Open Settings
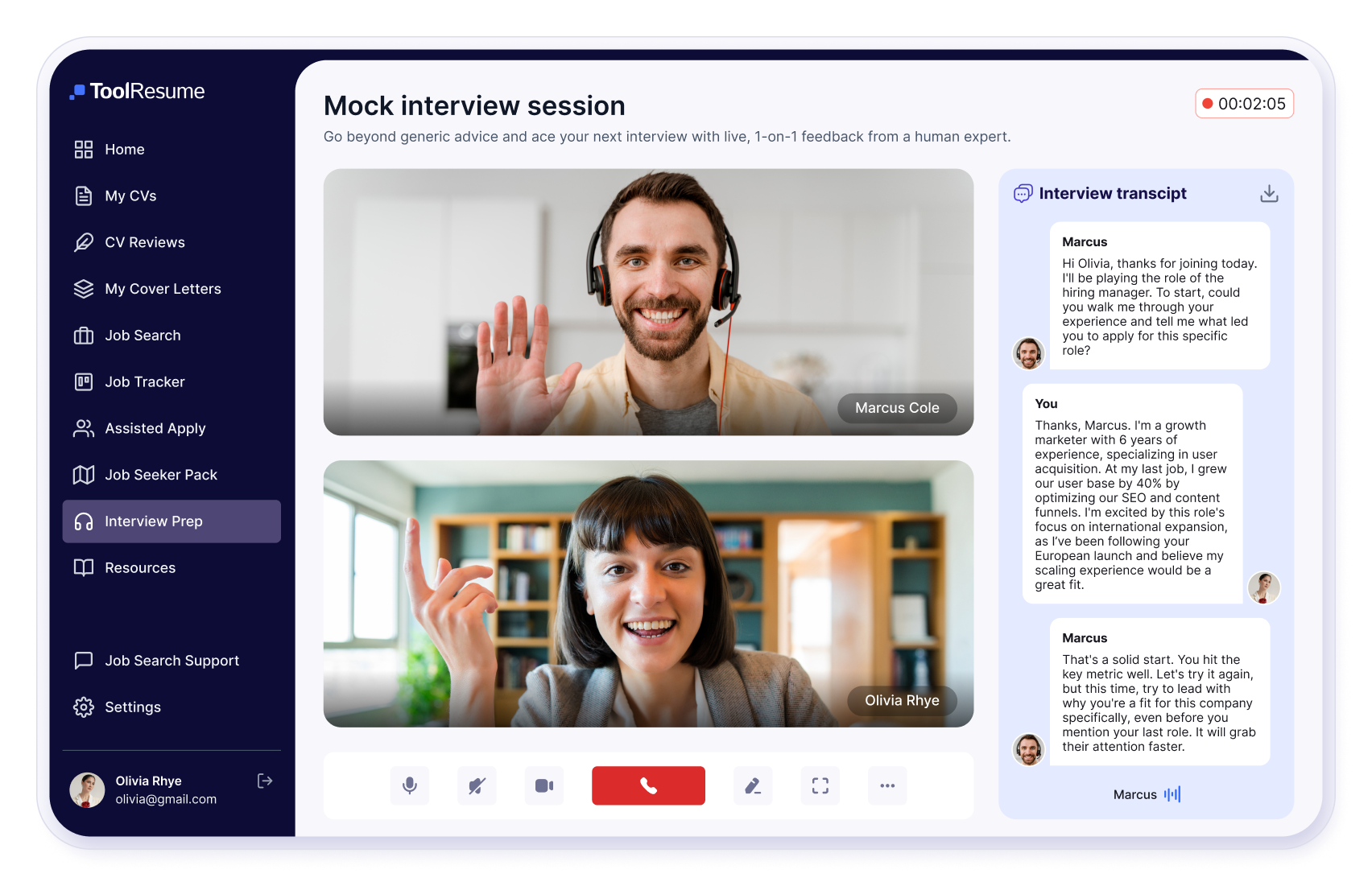This screenshot has height=886, width=1372. [134, 707]
